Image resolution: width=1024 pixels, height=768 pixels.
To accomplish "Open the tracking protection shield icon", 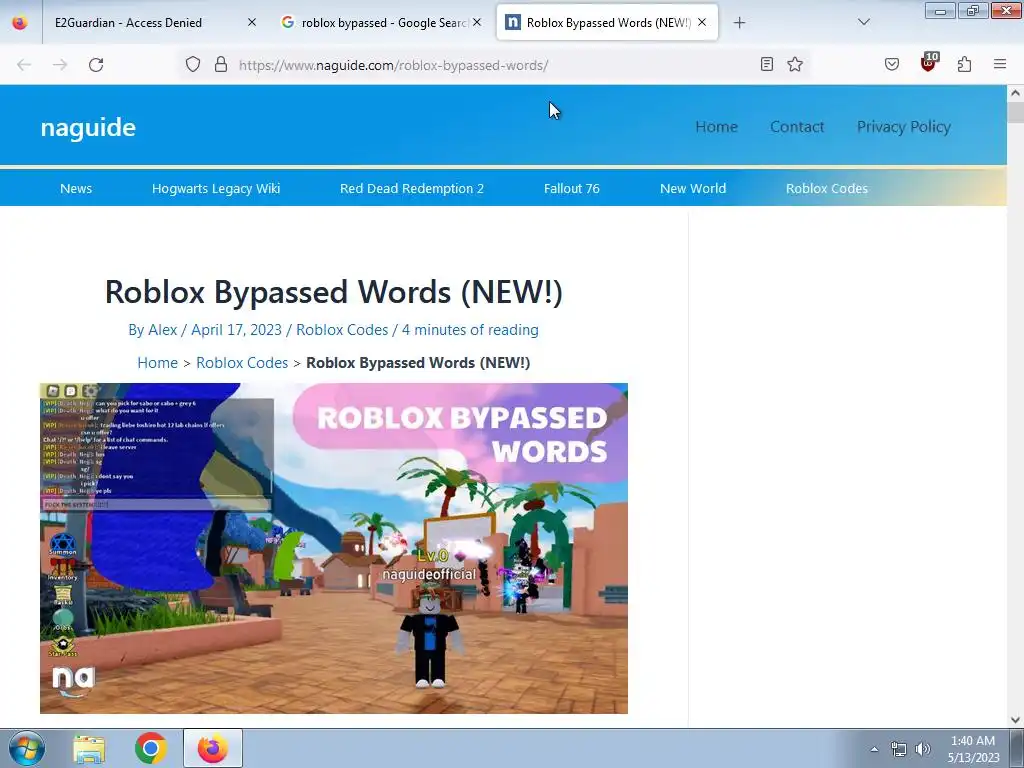I will point(193,64).
